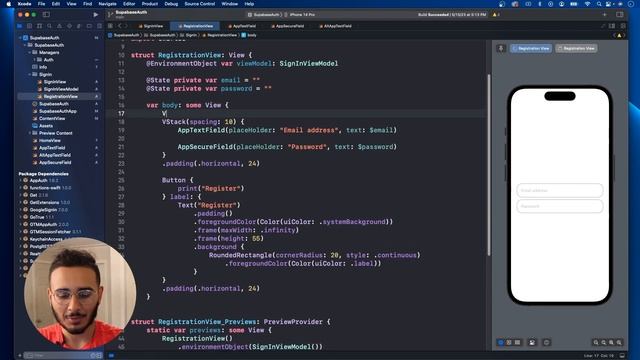
Task: Open the Editor menu
Action: click(129, 4)
